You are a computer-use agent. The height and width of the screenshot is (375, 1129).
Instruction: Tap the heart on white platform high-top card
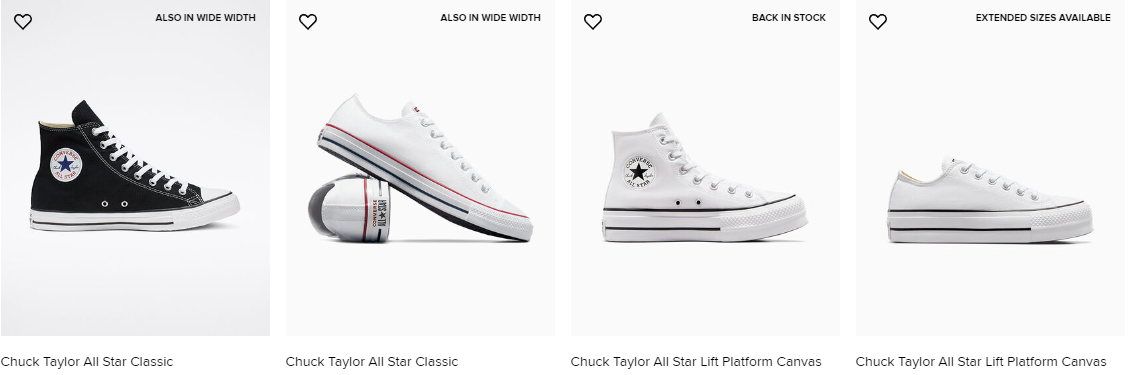(593, 22)
